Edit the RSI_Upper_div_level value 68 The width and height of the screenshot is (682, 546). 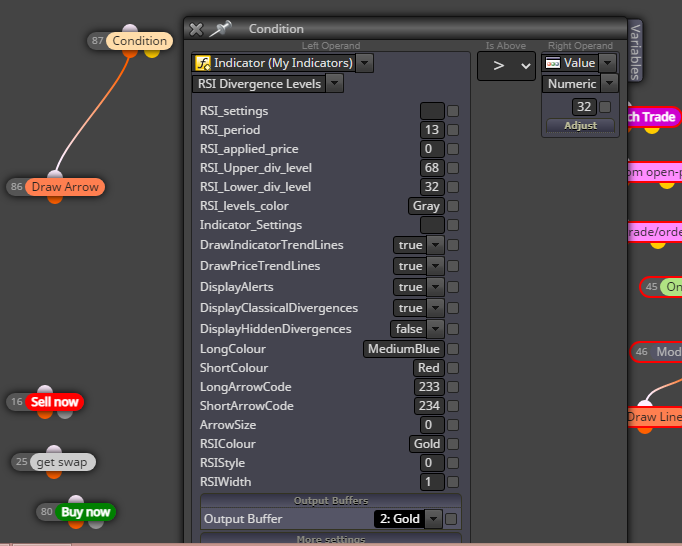coord(432,168)
